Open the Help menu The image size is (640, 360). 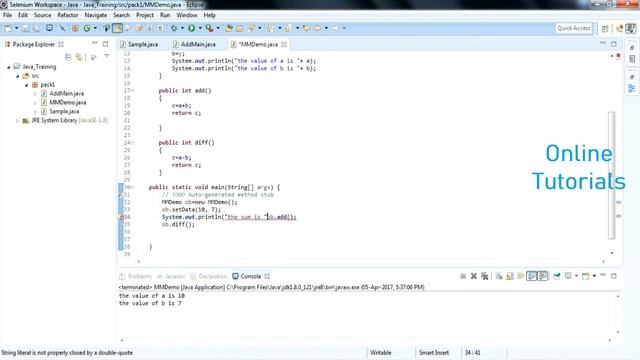coord(209,15)
